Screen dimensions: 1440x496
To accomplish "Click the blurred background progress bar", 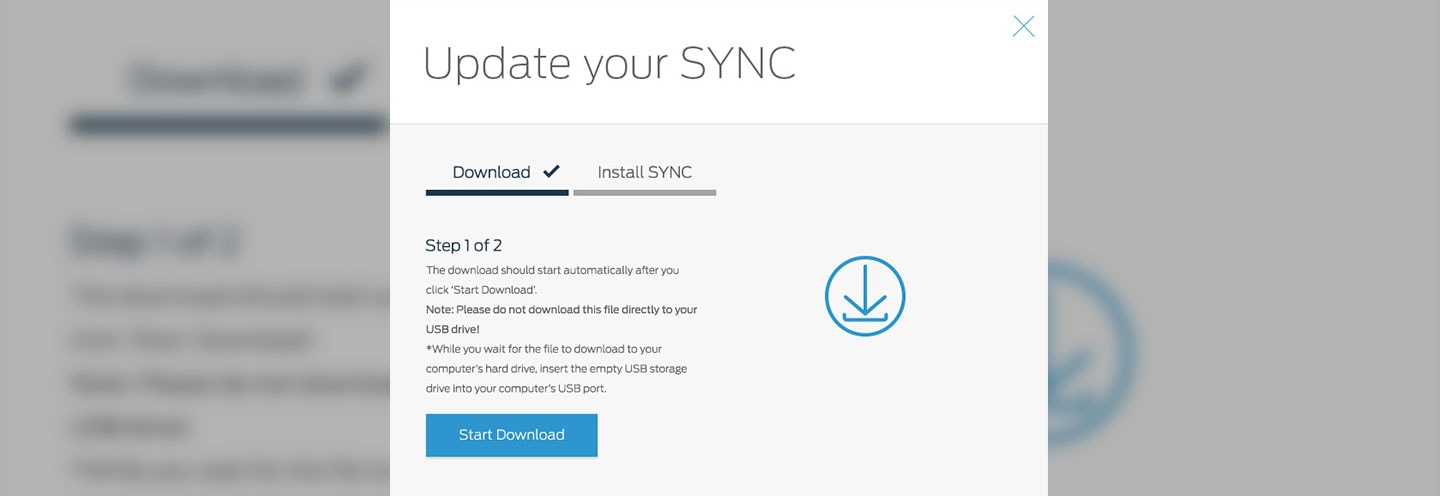I will 227,126.
